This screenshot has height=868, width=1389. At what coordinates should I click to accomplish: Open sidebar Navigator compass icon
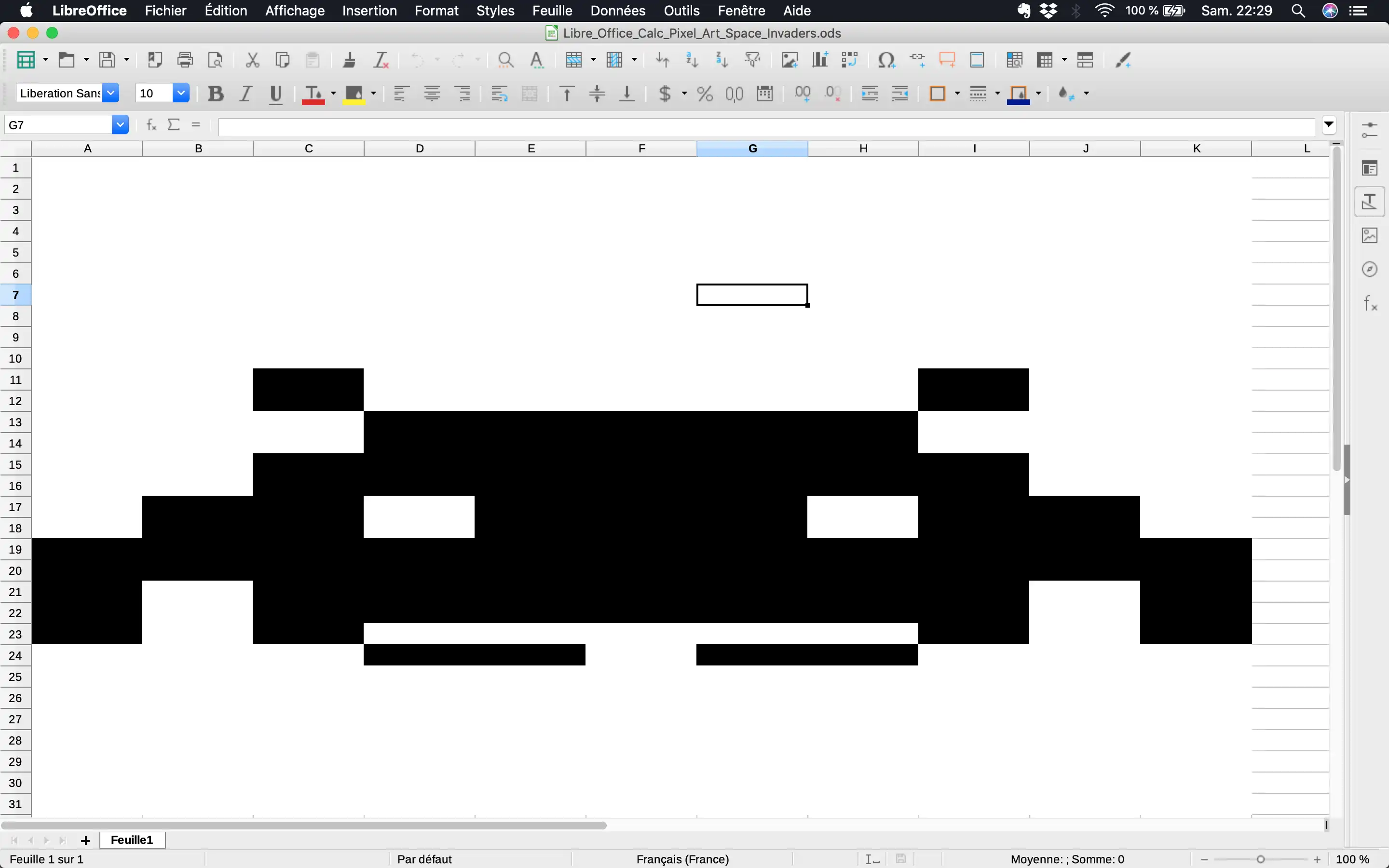(1370, 269)
